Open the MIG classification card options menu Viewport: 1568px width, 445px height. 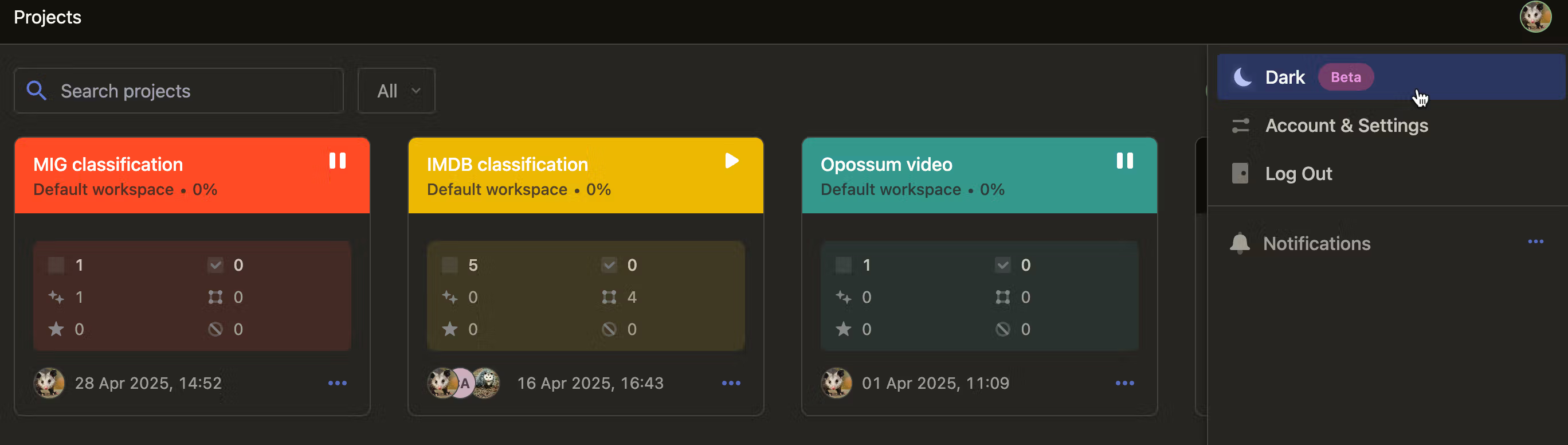pos(339,383)
